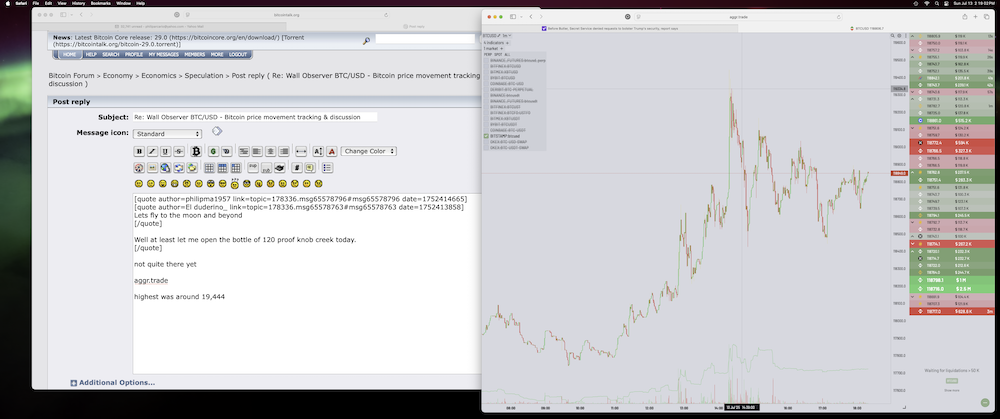
Task: Insert subscript tag
Action: coord(267,168)
